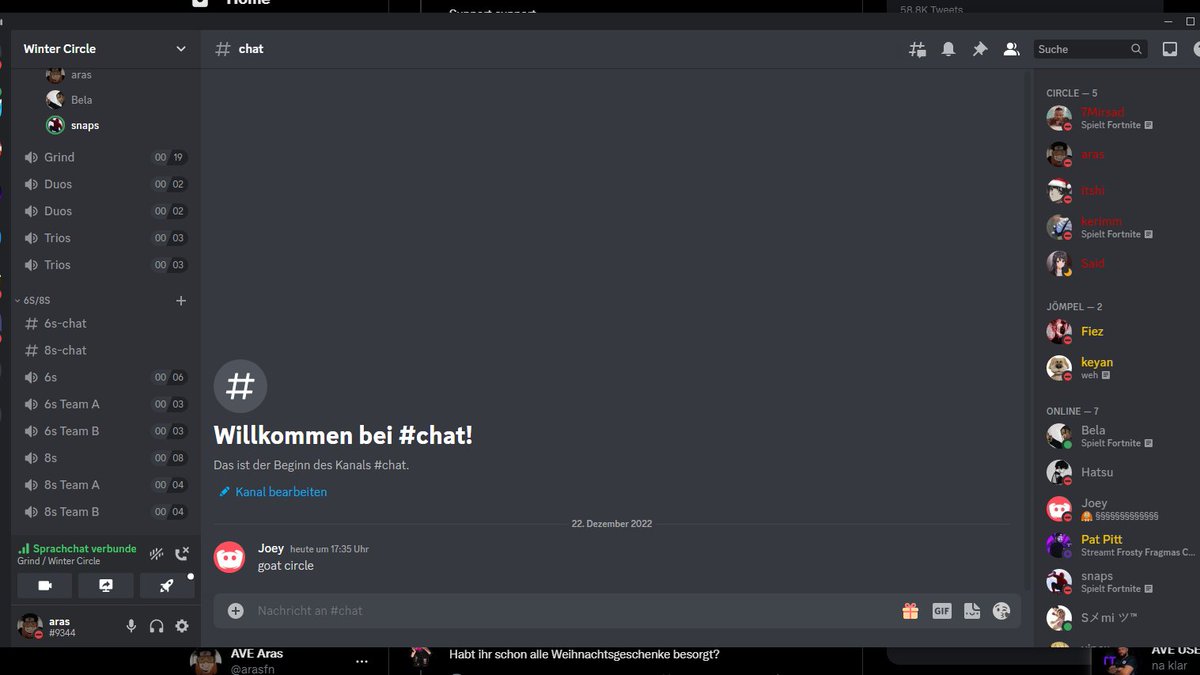The image size is (1200, 675).
Task: Turn on the camera button
Action: 45,586
